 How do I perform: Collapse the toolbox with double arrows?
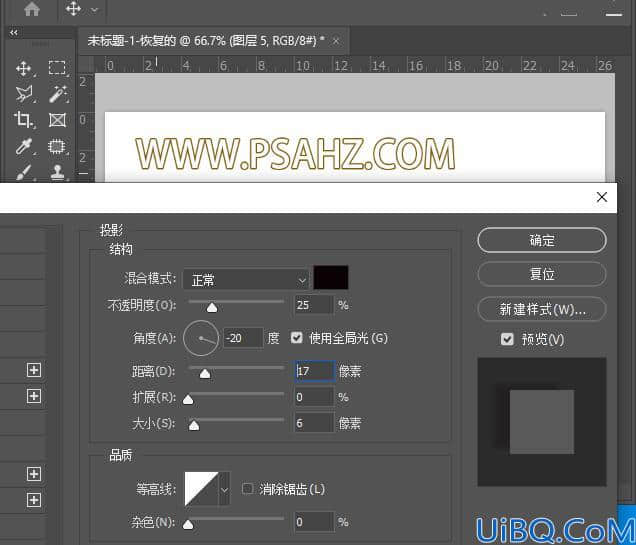pyautogui.click(x=14, y=32)
